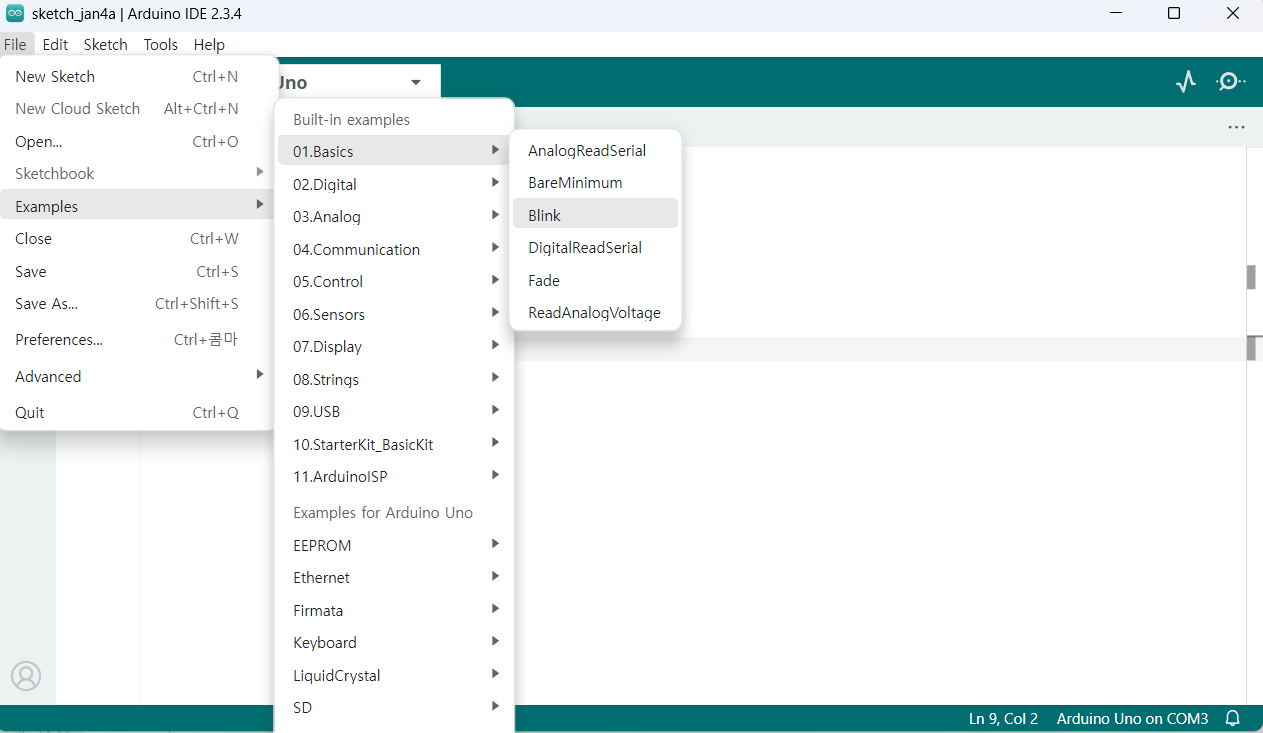The image size is (1263, 733).
Task: Expand 08.Strings examples category
Action: pyautogui.click(x=394, y=379)
